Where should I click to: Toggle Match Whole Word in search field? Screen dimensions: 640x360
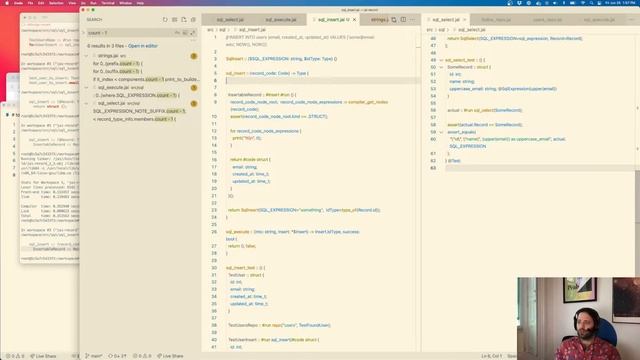(x=185, y=33)
